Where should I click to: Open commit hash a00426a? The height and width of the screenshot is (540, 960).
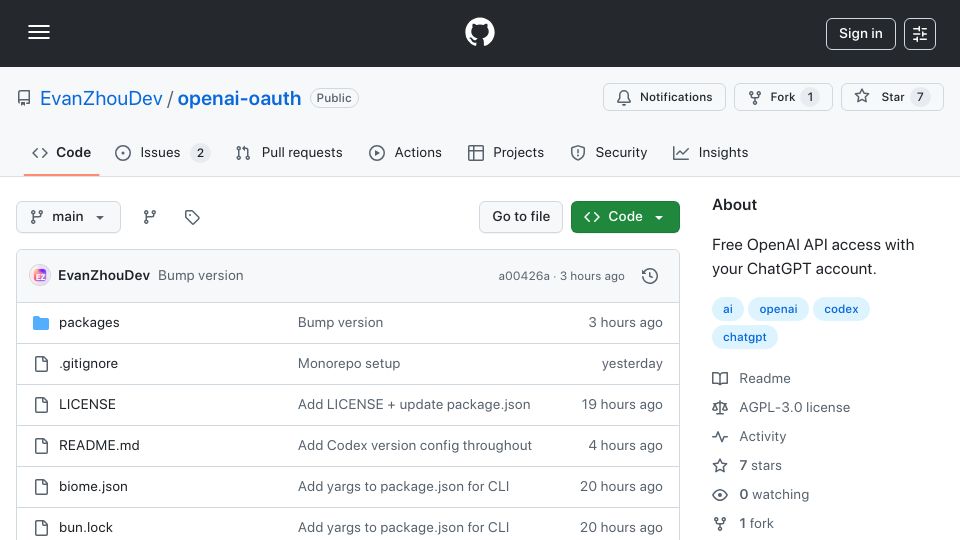(524, 276)
